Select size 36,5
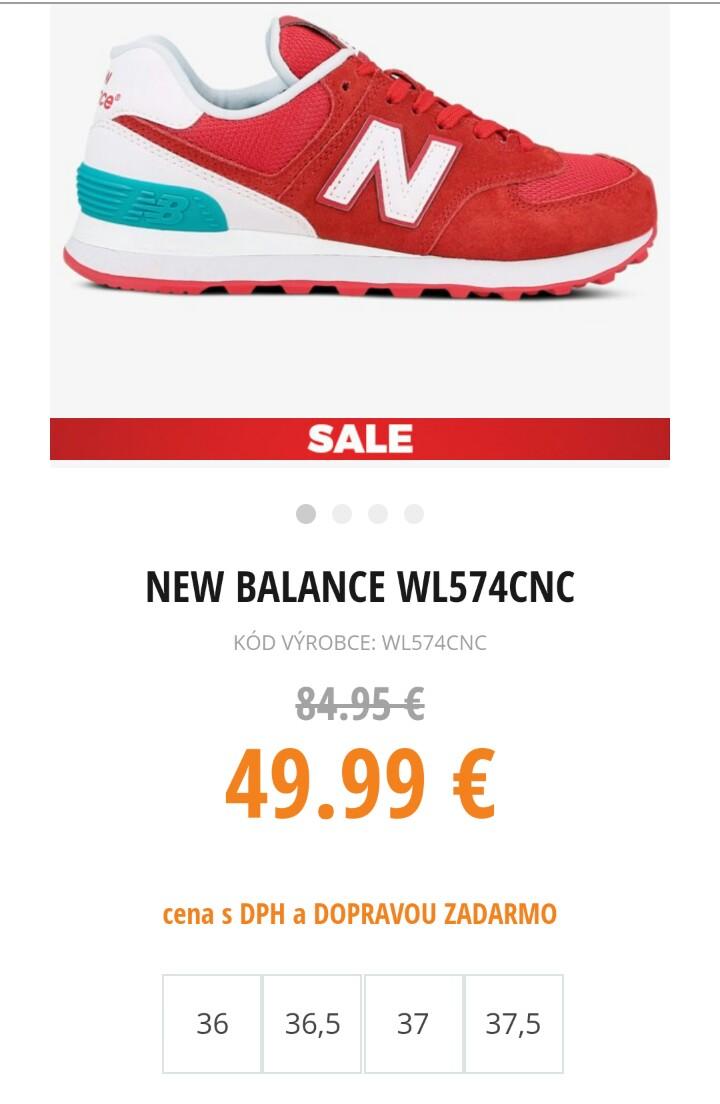720x1104 pixels. (x=312, y=1024)
